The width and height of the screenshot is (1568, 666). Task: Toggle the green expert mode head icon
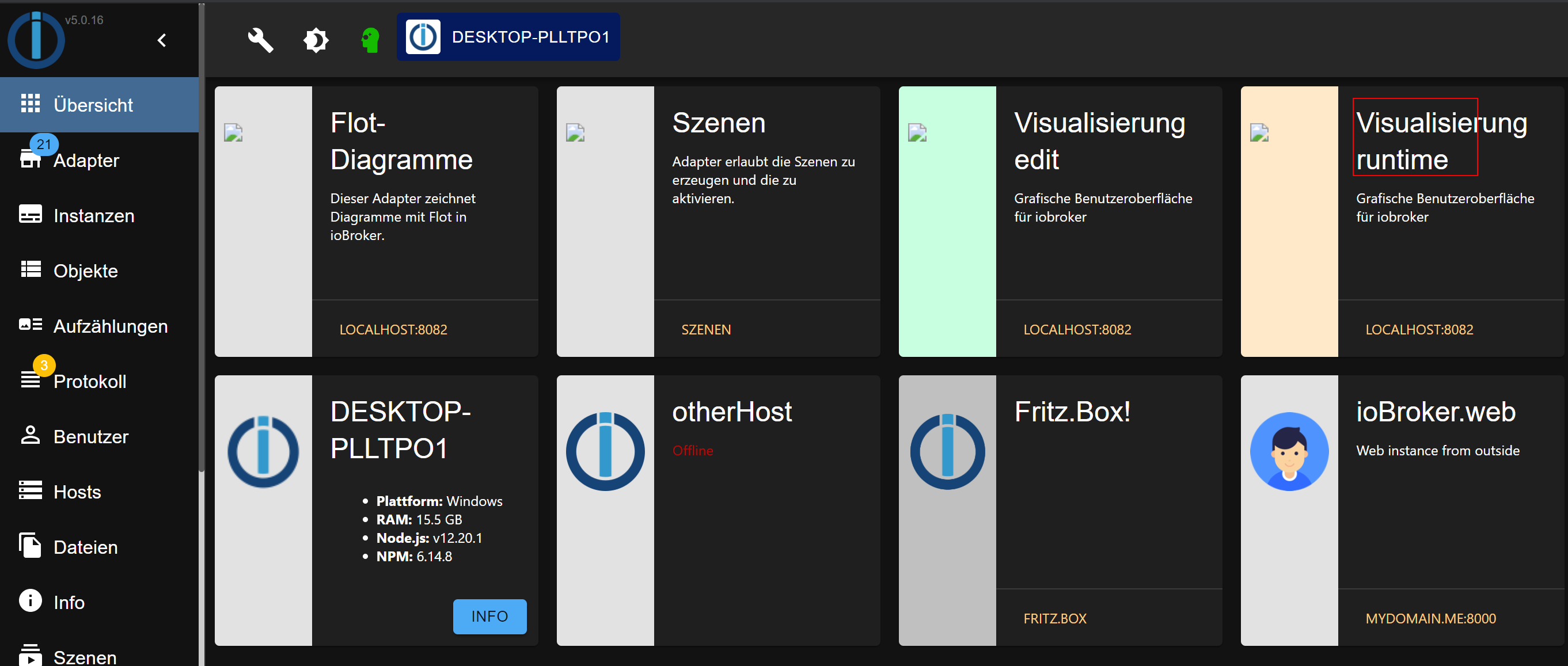[370, 40]
